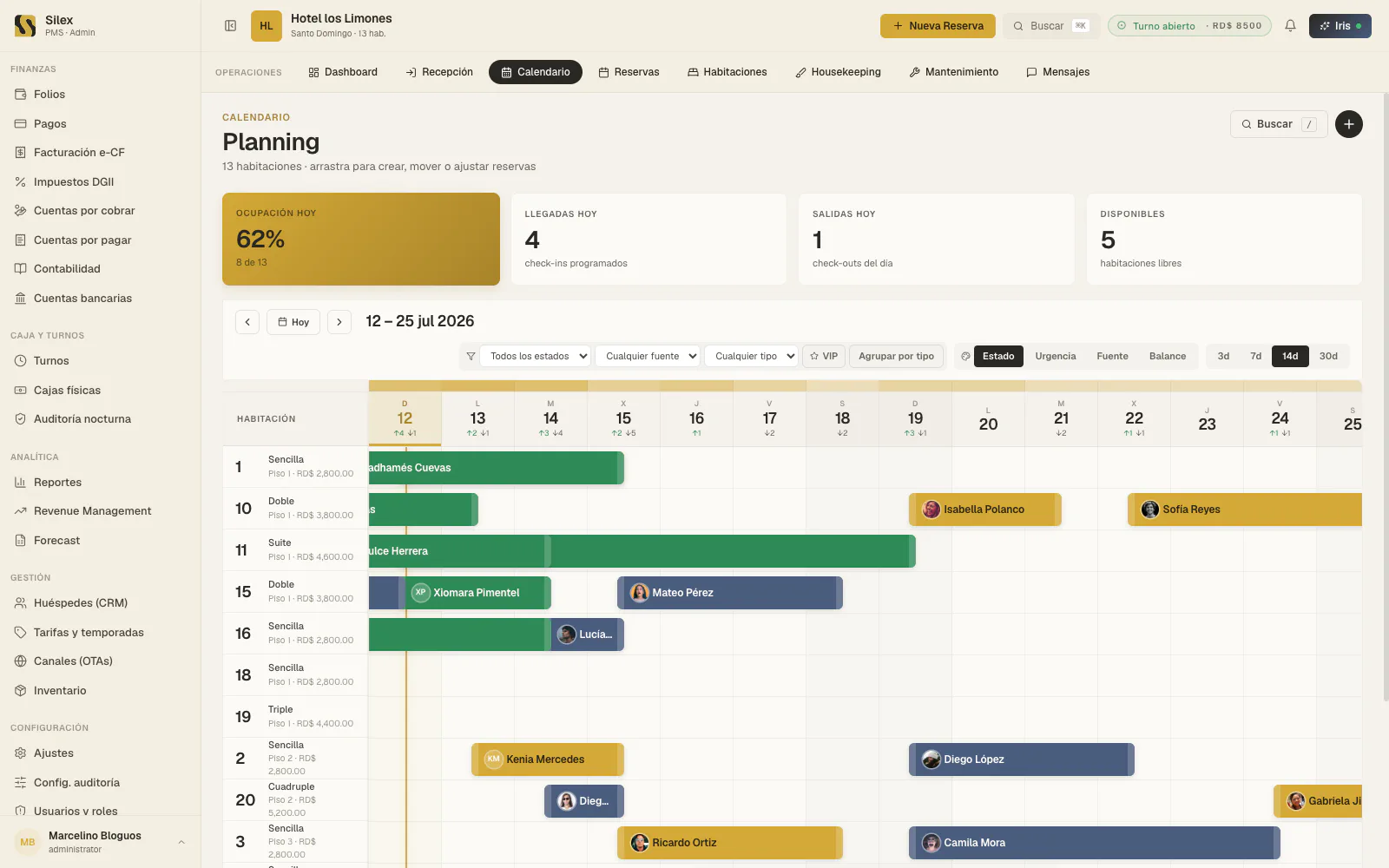Click the color palette icon

point(965,356)
